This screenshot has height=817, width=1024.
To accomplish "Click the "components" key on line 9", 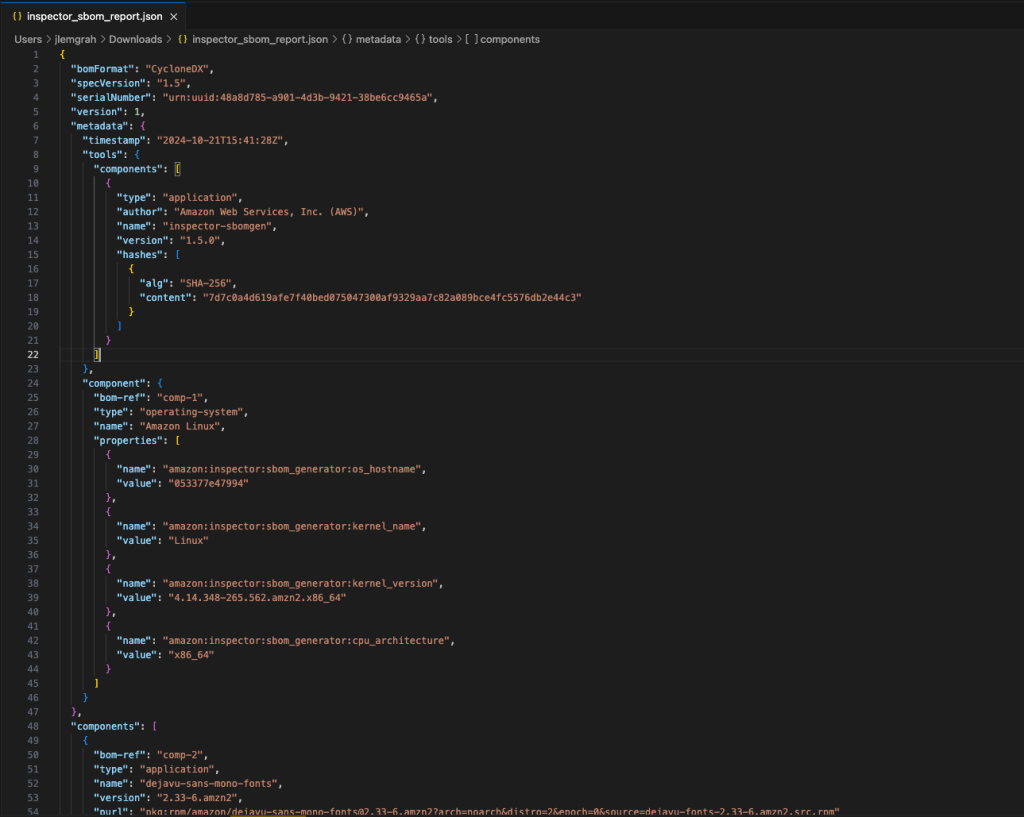I will point(128,169).
